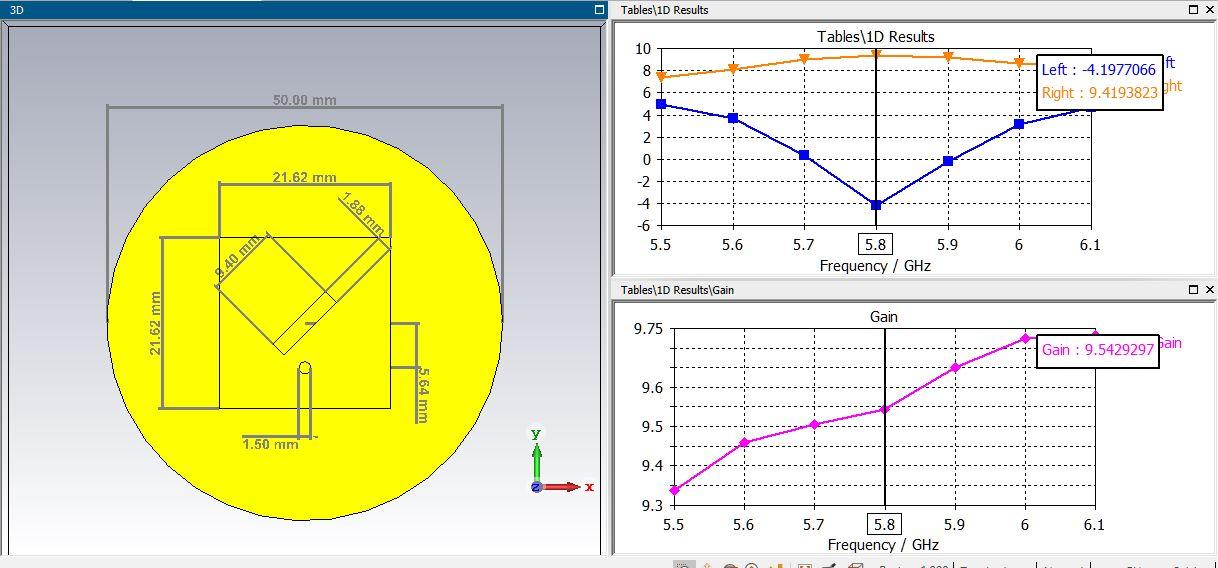Select the magenta Gain point at 6 GHz
This screenshot has width=1218, height=568.
coord(1025,339)
